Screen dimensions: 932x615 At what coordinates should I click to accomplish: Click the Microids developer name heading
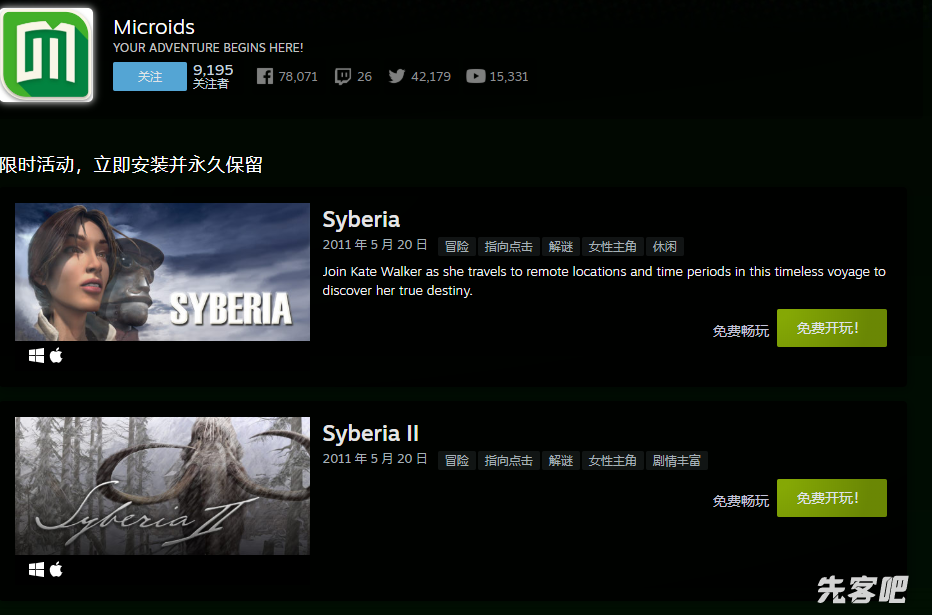click(x=154, y=27)
